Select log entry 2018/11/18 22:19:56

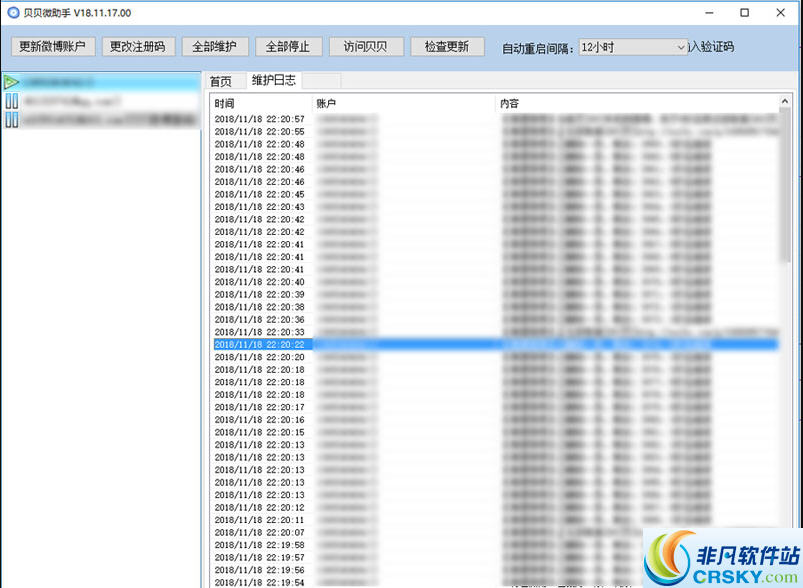pyautogui.click(x=495, y=570)
